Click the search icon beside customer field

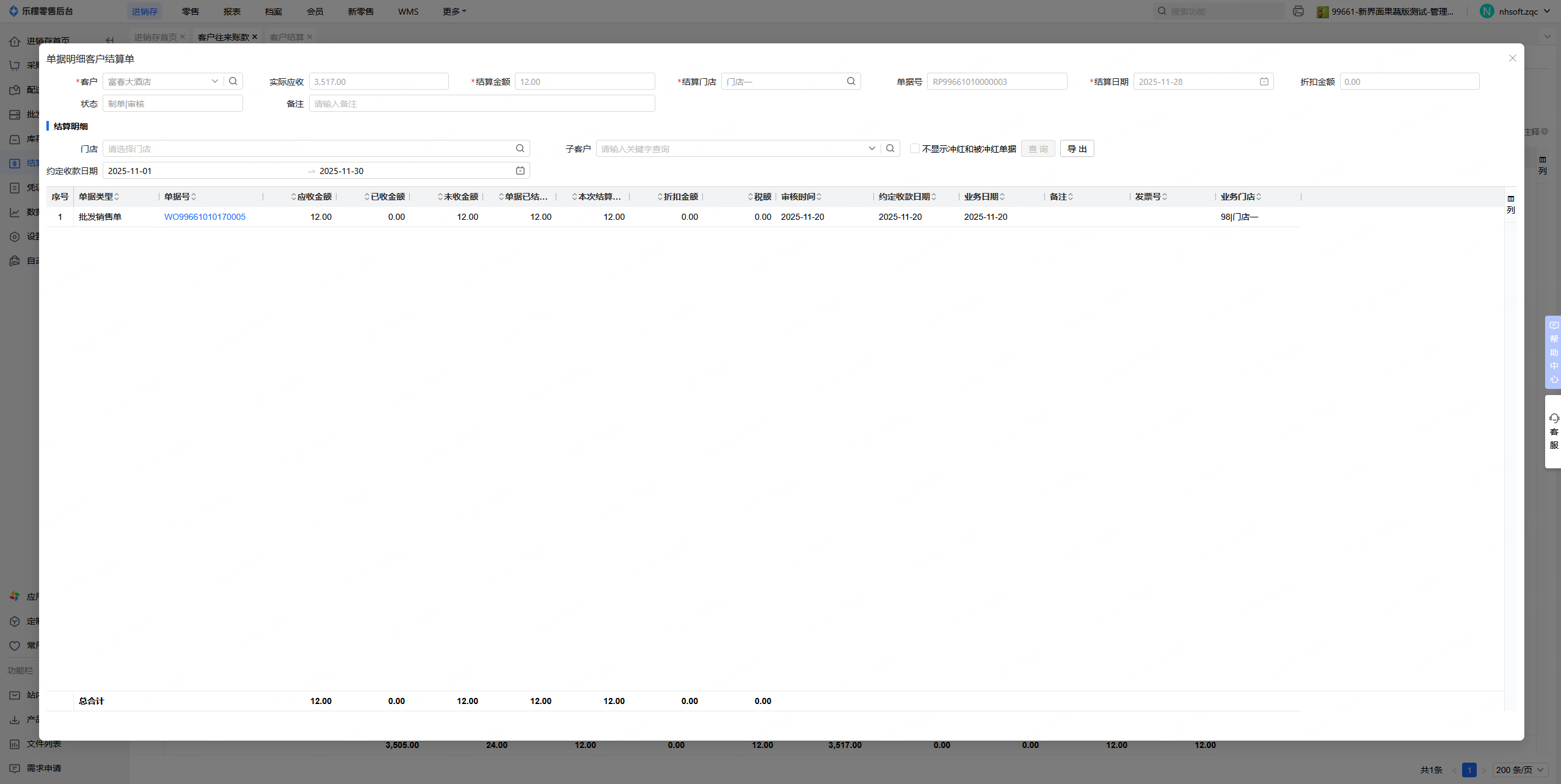pyautogui.click(x=233, y=81)
